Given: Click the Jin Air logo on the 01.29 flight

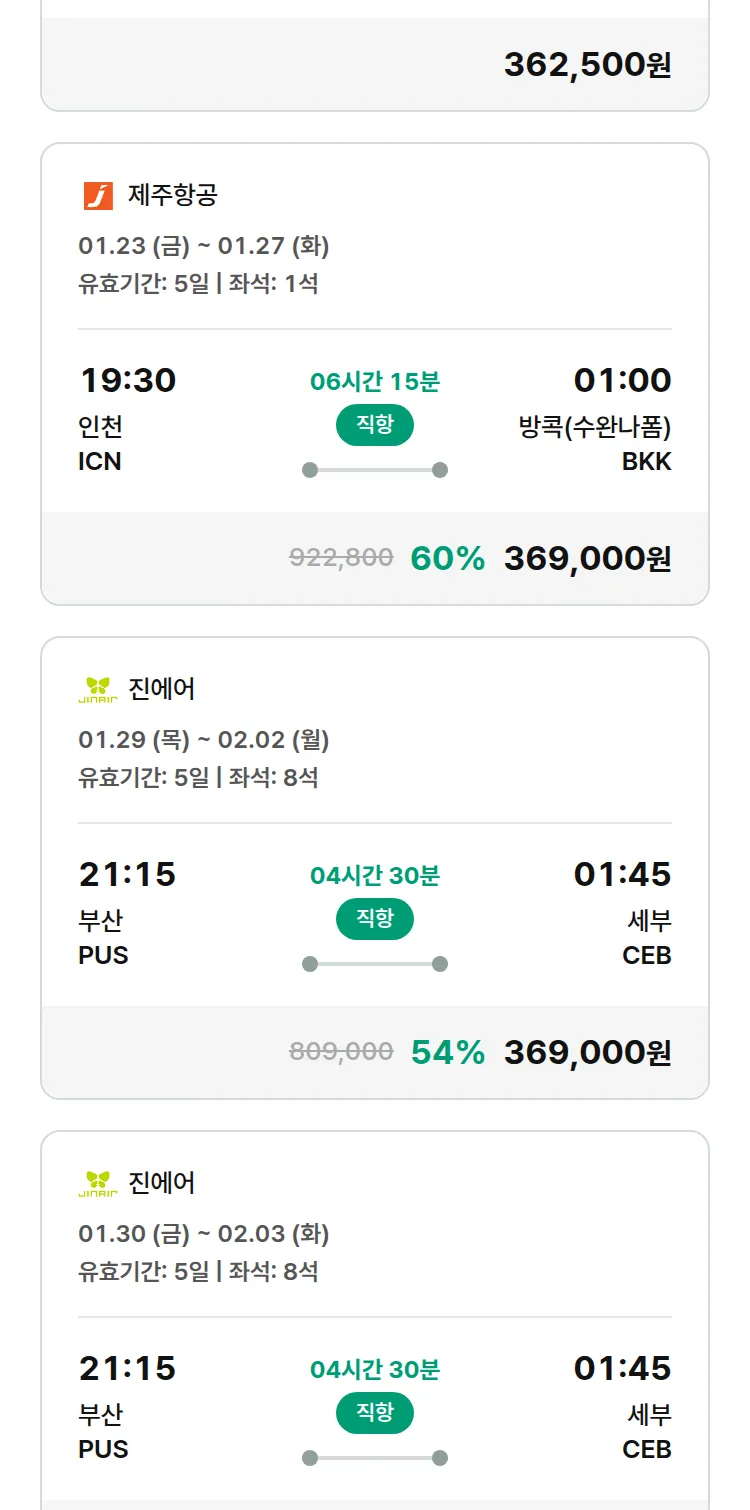Looking at the screenshot, I should point(98,689).
